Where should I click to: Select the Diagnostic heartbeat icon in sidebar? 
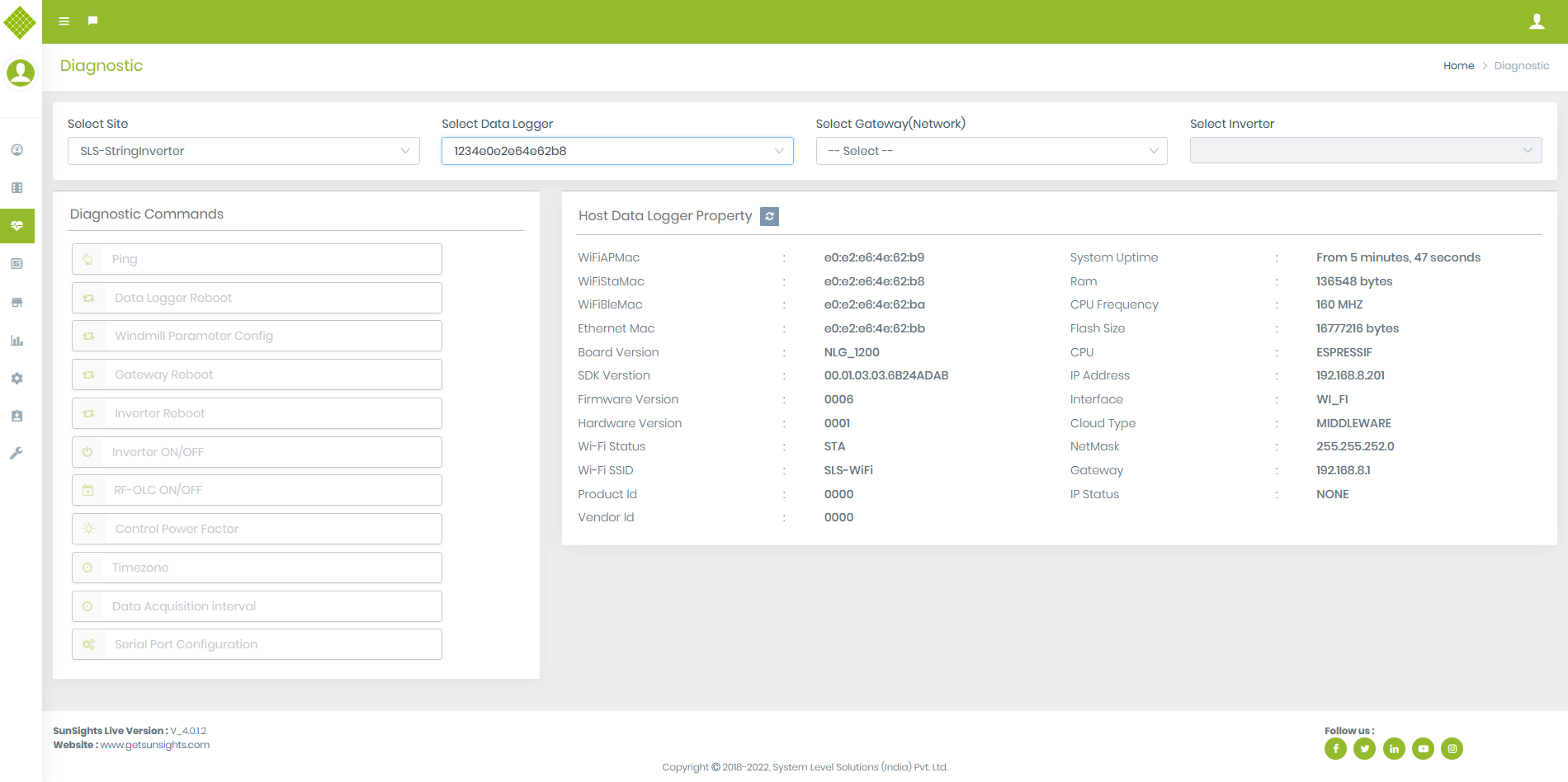pyautogui.click(x=17, y=225)
